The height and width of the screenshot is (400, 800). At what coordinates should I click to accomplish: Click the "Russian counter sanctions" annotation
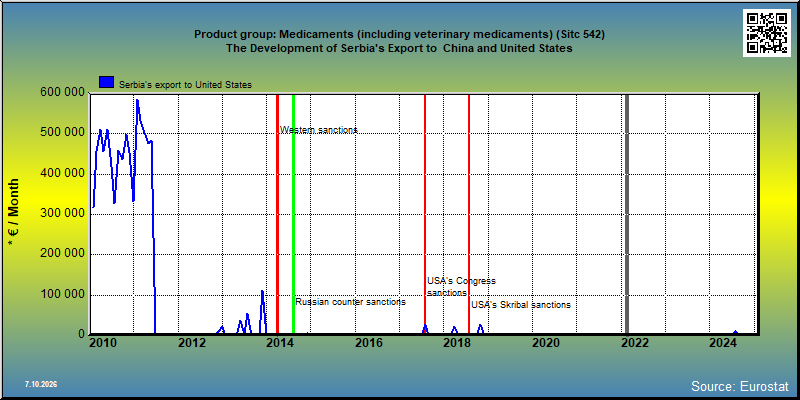click(351, 302)
